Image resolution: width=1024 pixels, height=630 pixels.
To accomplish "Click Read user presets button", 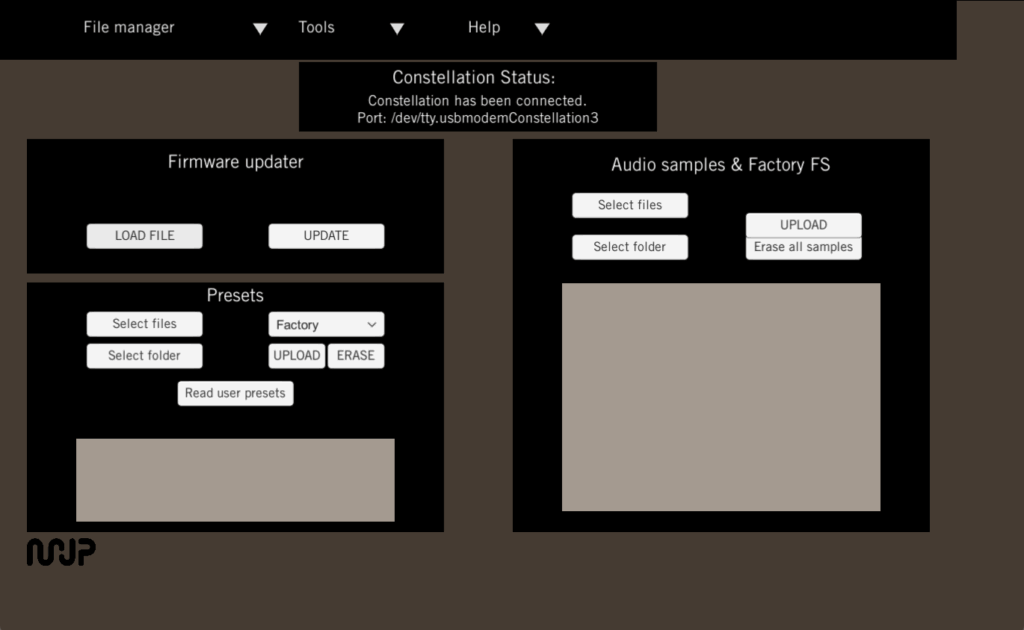I will 235,393.
